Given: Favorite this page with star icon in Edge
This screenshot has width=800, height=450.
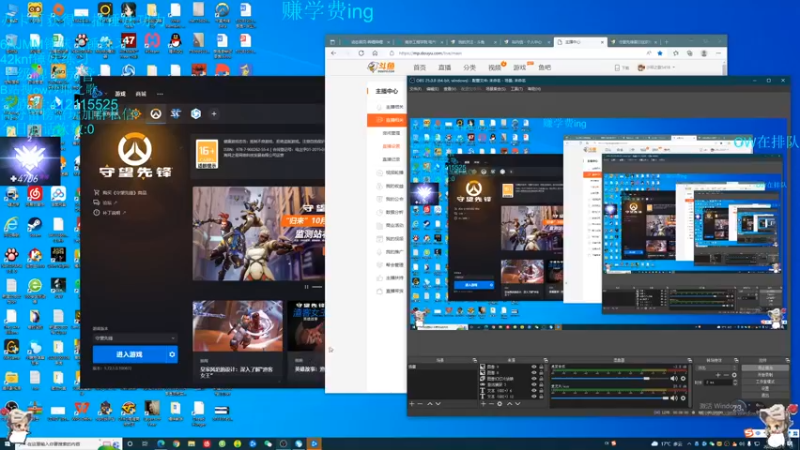Looking at the screenshot, I should 660,53.
